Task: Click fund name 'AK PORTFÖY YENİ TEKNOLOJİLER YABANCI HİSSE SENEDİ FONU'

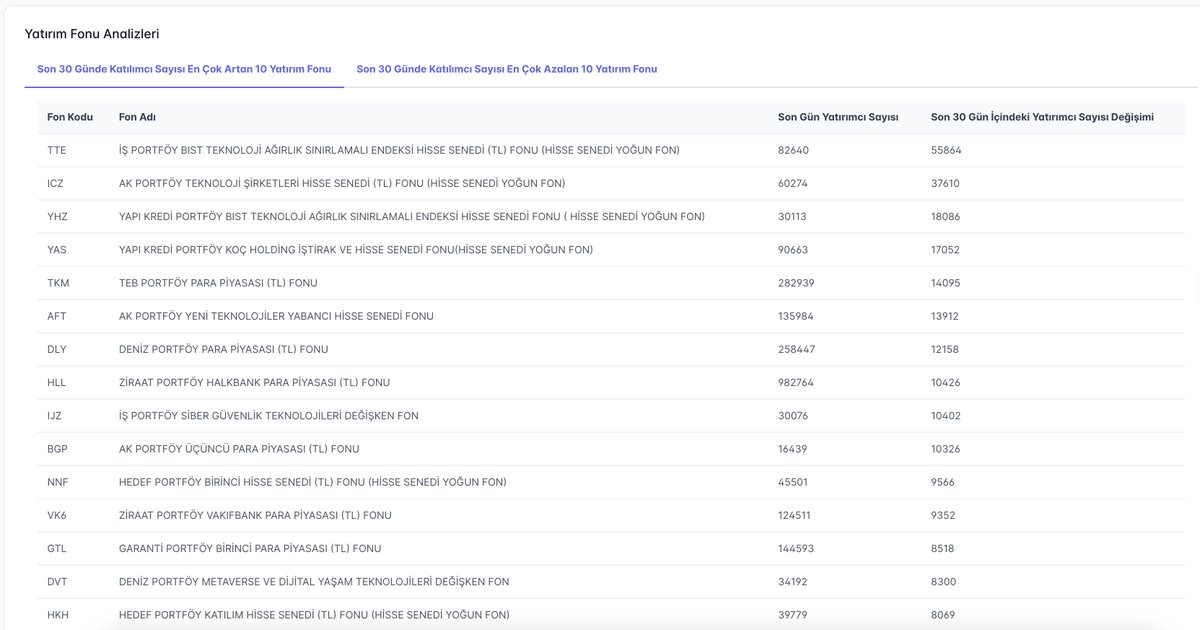Action: 276,316
